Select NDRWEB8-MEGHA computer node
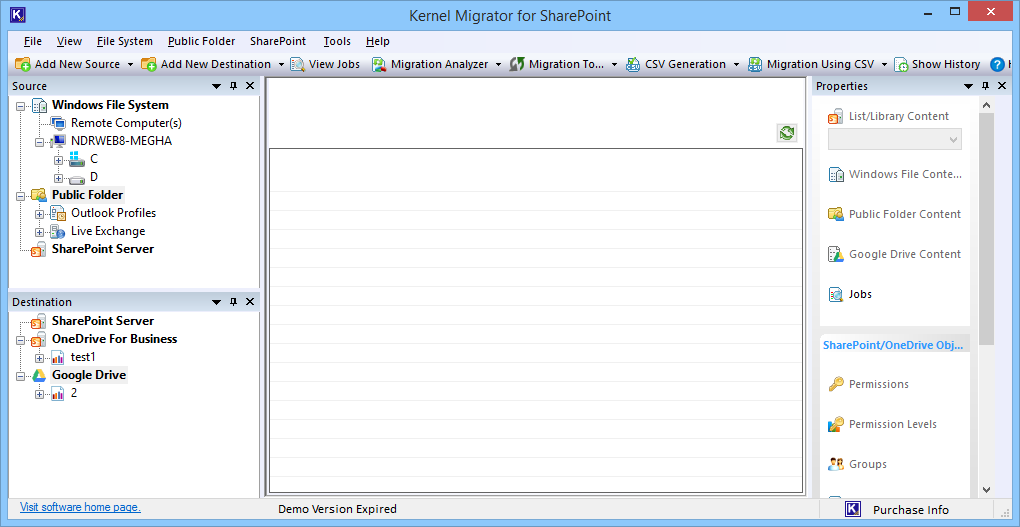The width and height of the screenshot is (1020, 527). (122, 141)
